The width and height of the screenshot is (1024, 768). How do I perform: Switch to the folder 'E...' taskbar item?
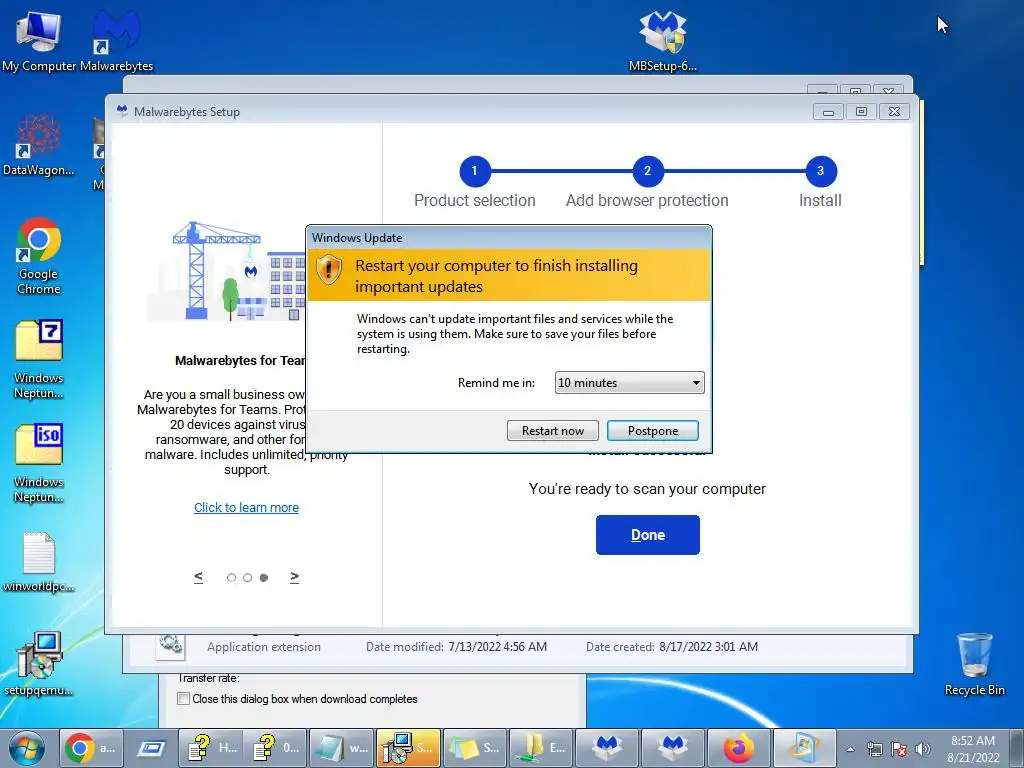pos(541,748)
